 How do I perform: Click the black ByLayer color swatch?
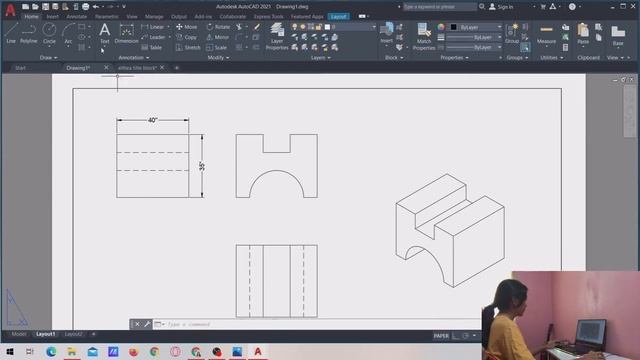pos(453,27)
